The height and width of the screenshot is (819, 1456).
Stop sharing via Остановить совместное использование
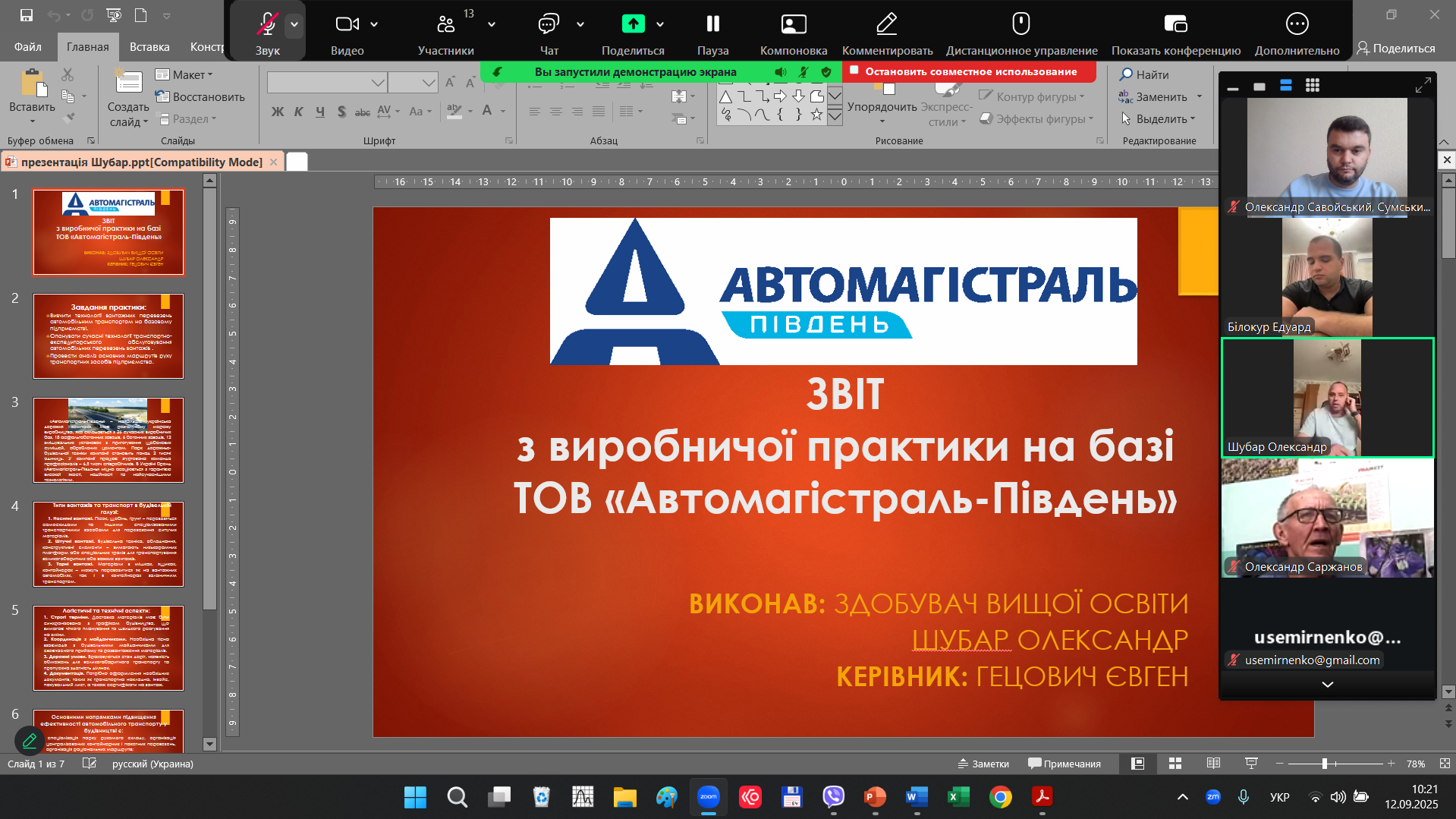(x=970, y=71)
